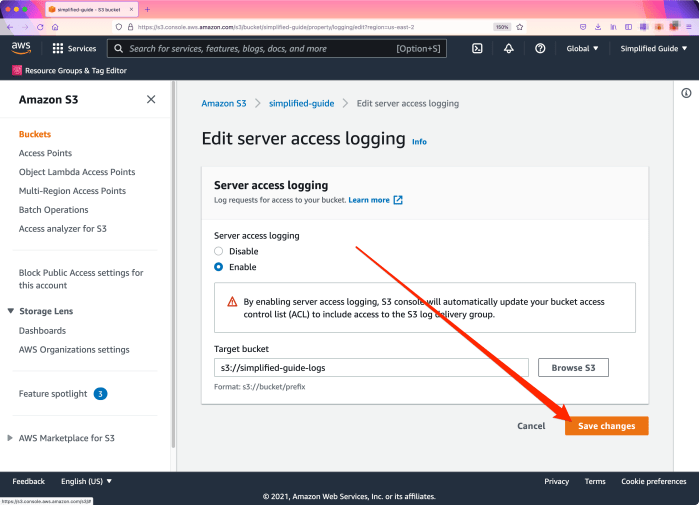
Task: Click the AWS services search field
Action: point(277,49)
